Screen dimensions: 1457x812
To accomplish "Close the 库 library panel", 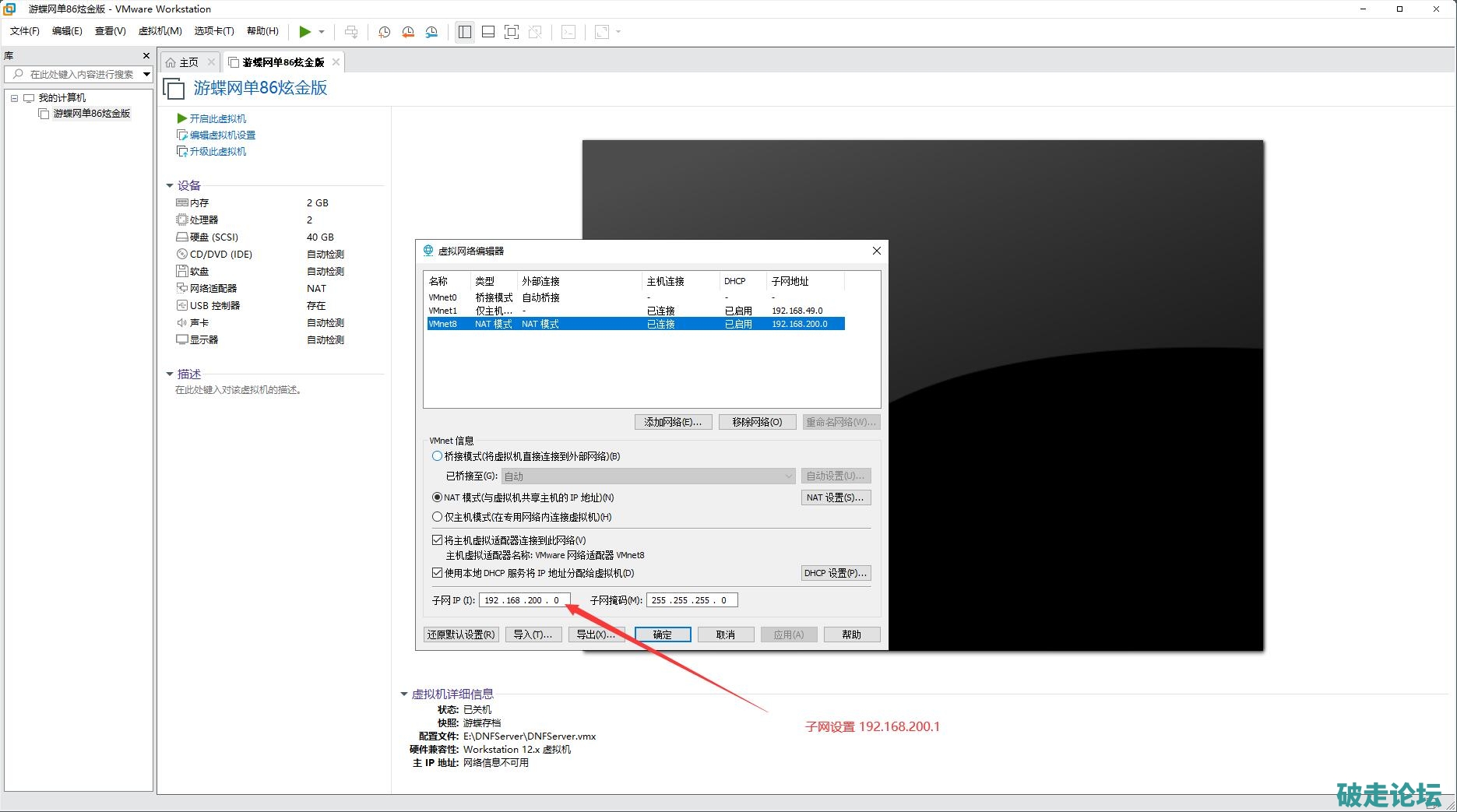I will (x=146, y=56).
